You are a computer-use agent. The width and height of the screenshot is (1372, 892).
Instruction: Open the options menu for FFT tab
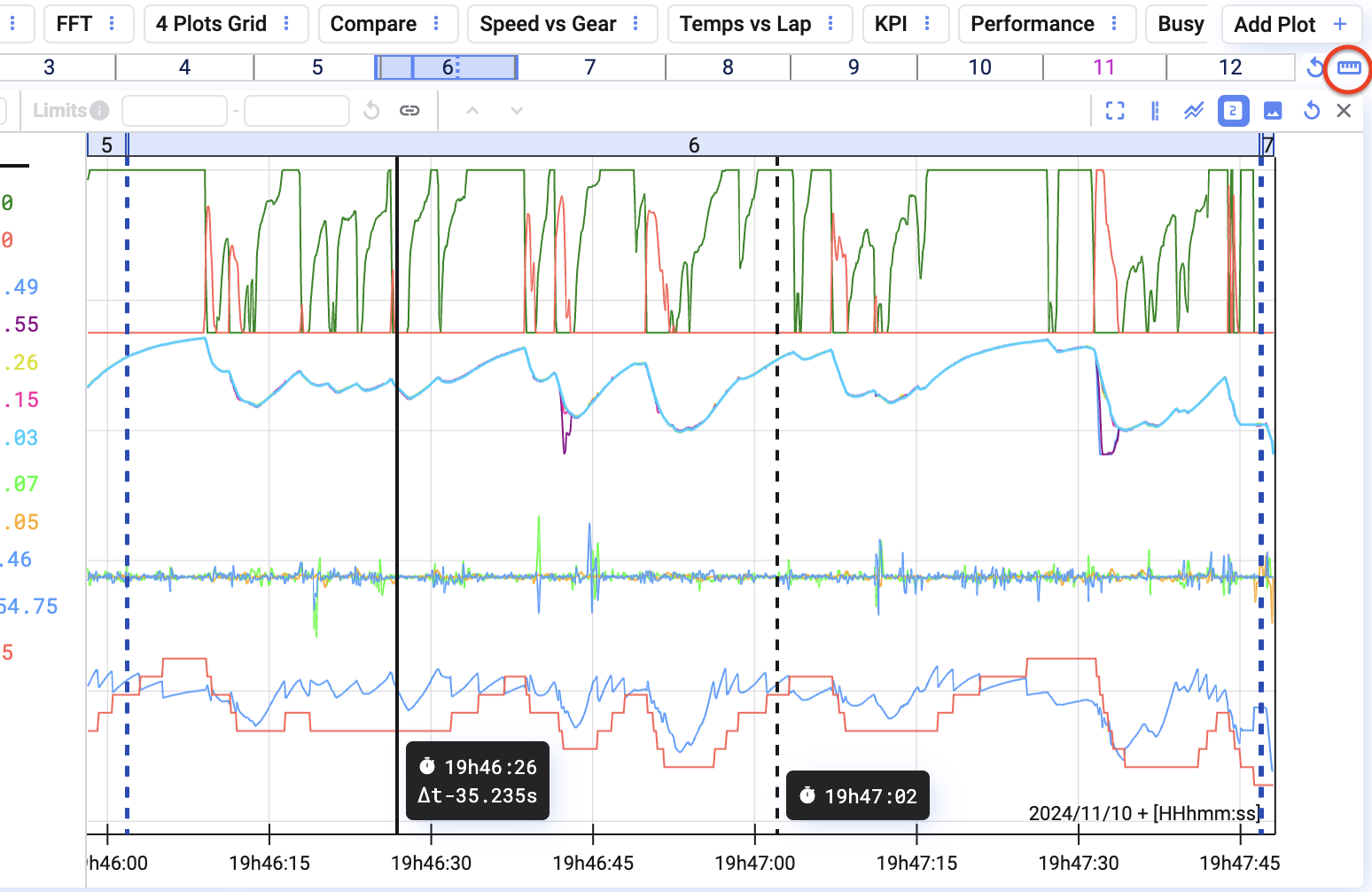tap(112, 24)
